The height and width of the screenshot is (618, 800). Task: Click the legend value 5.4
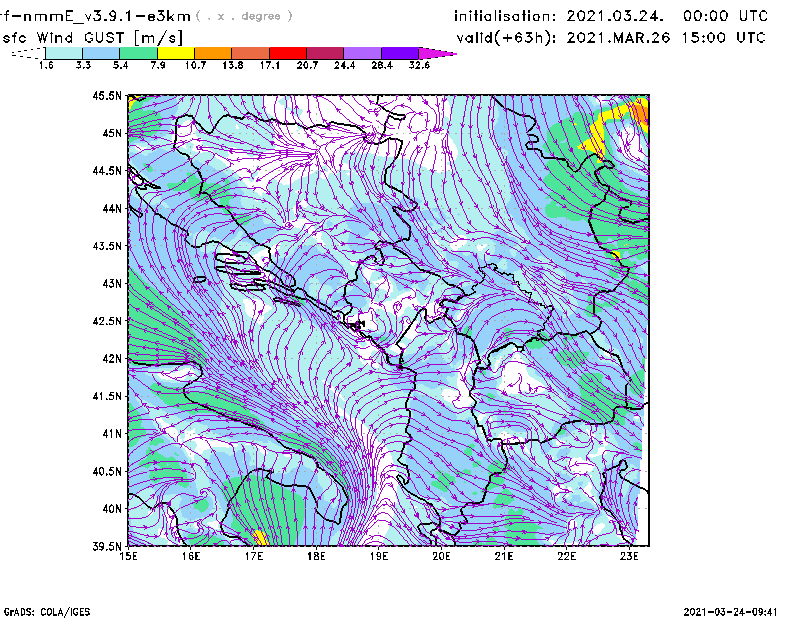click(x=120, y=65)
